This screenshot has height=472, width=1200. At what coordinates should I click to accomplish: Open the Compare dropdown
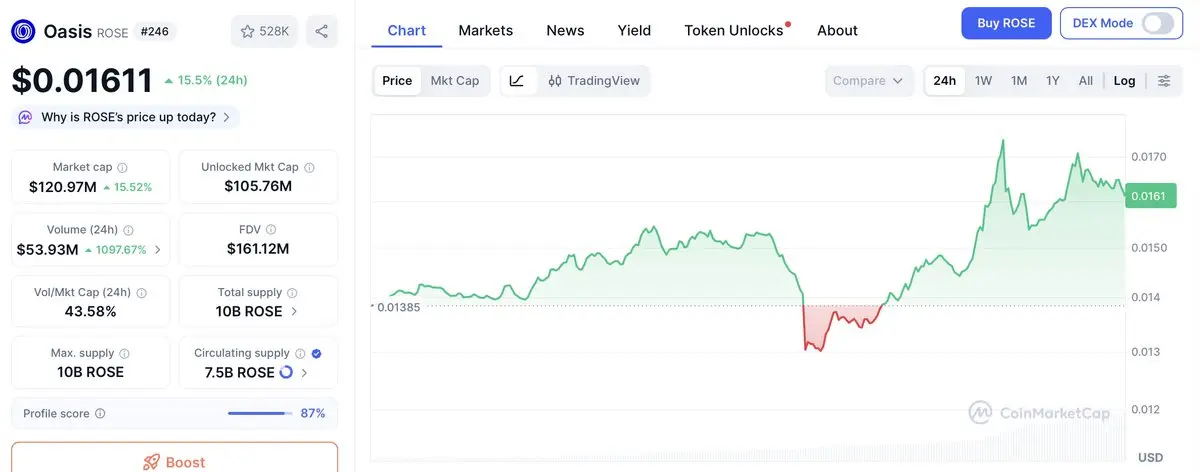pos(868,81)
